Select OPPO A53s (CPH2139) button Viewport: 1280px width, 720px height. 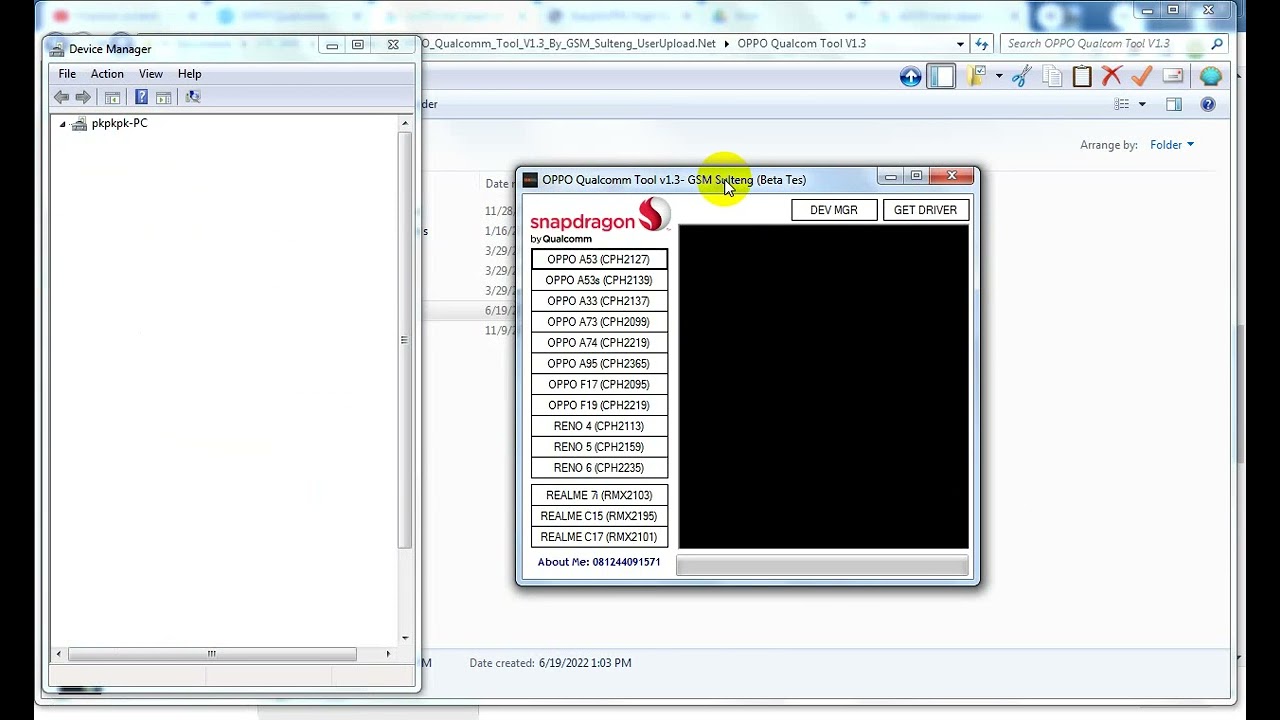[598, 280]
